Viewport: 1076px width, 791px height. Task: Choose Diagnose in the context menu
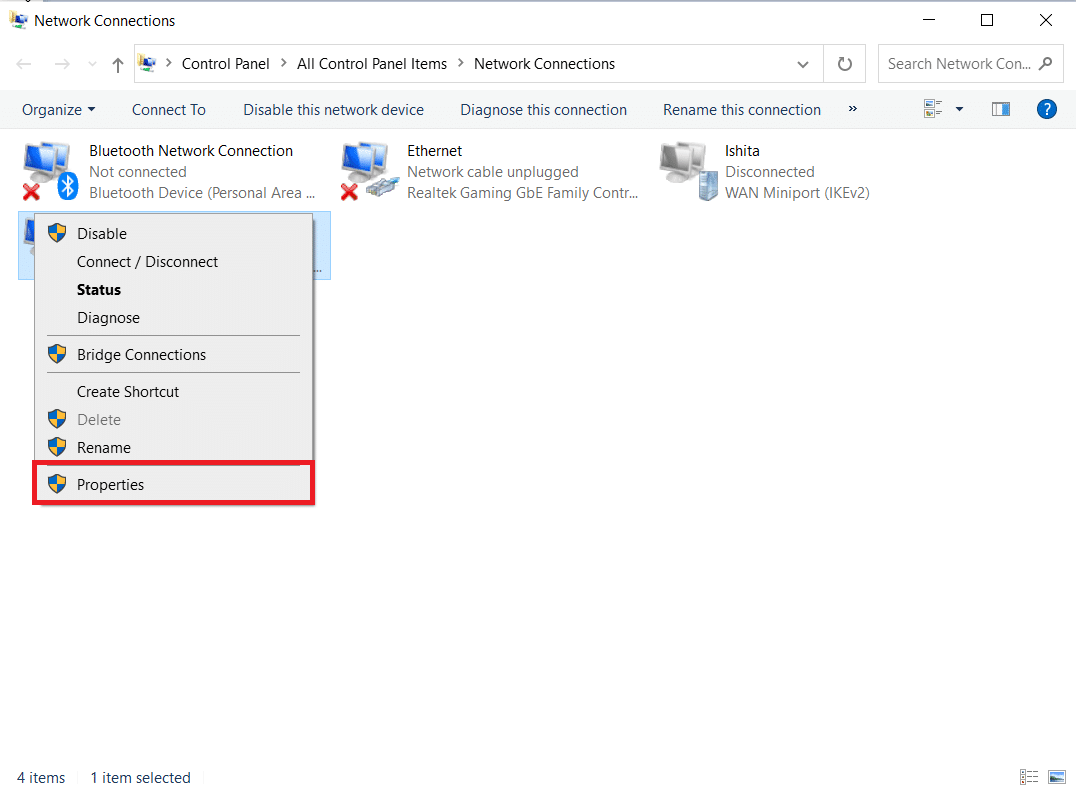[x=174, y=318]
